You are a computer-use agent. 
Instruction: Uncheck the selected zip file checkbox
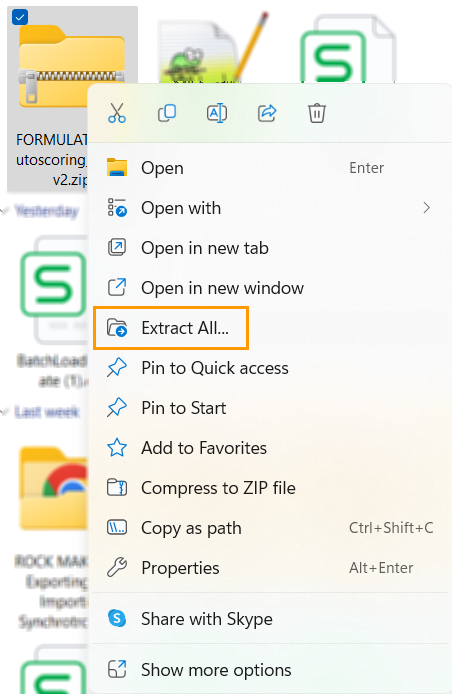20,18
